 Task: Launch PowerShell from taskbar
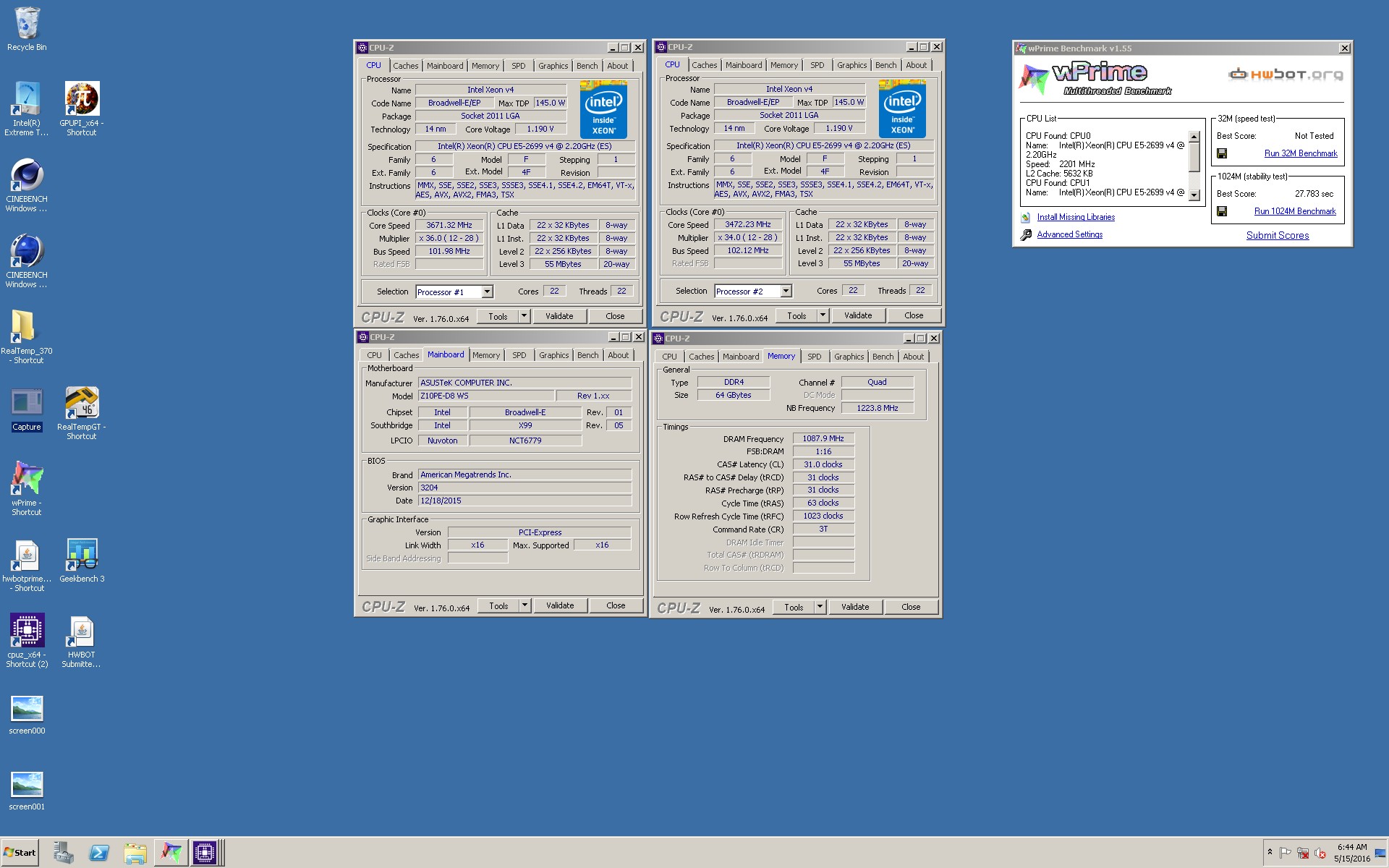[99, 853]
